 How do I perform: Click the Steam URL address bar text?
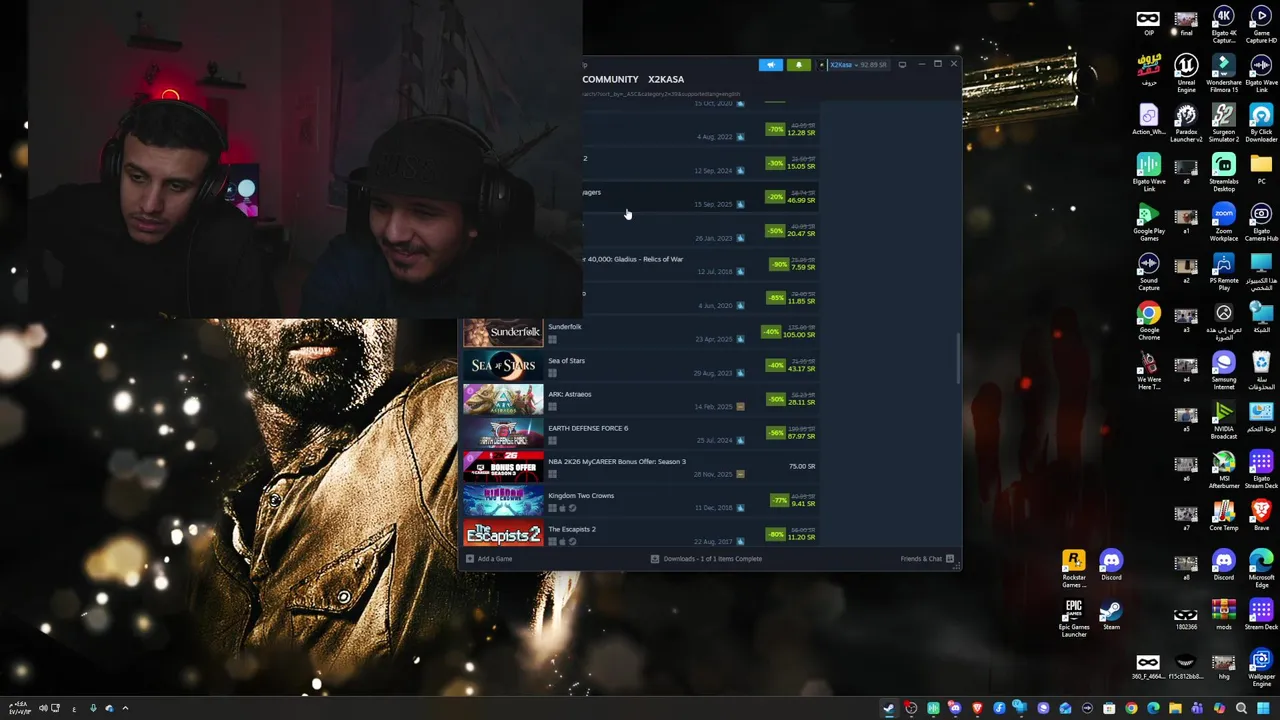coord(662,94)
